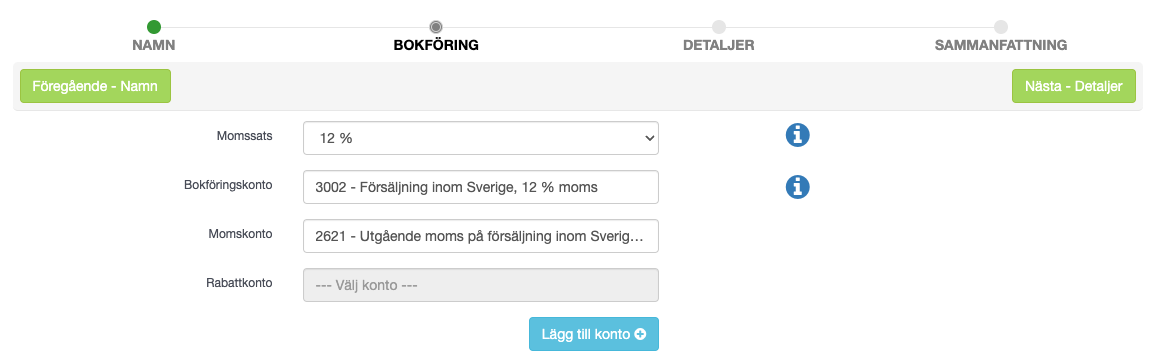Click the info icon beside Momssats
The image size is (1153, 362).
tap(797, 135)
